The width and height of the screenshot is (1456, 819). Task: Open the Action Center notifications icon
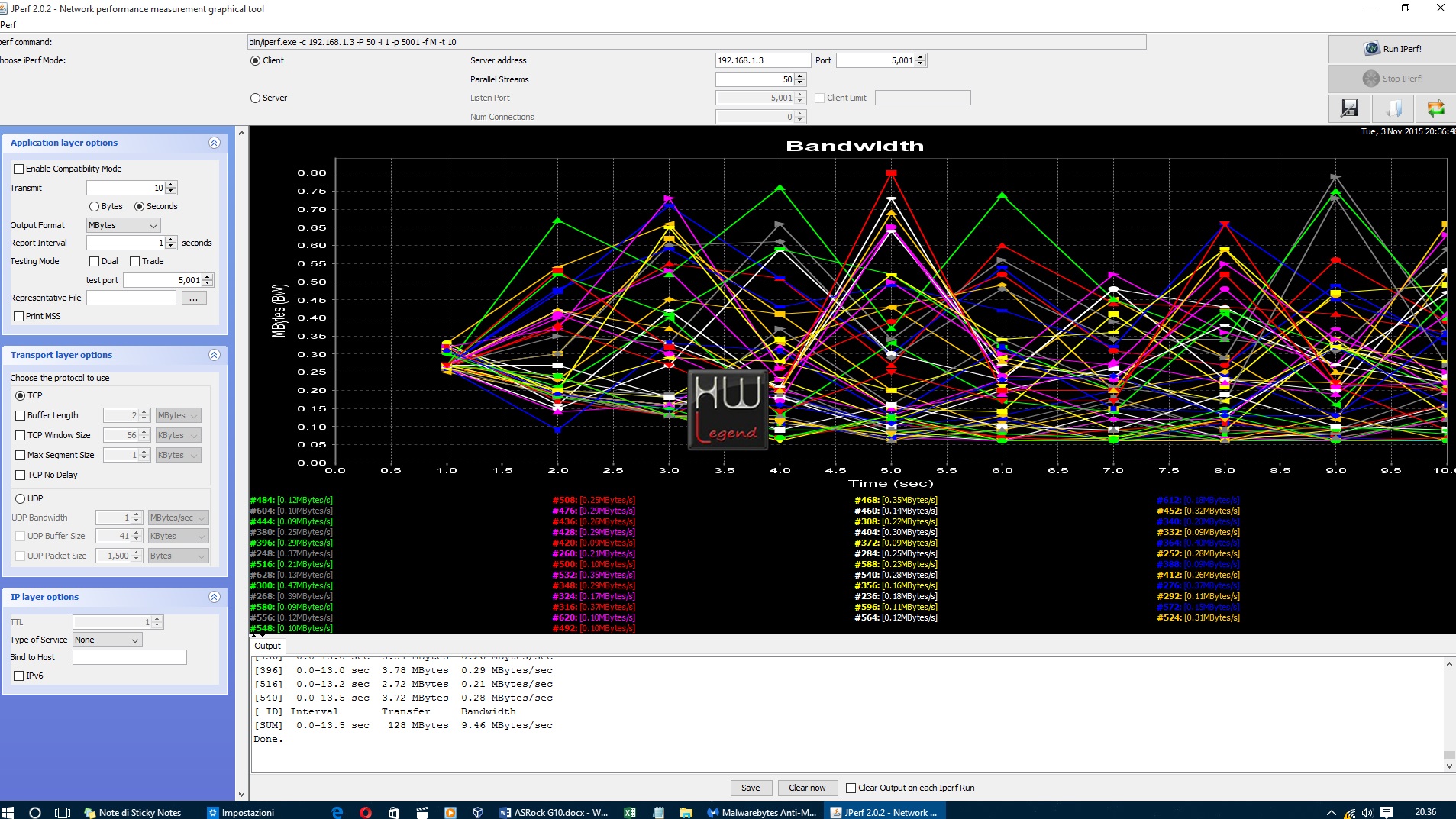(x=1387, y=812)
